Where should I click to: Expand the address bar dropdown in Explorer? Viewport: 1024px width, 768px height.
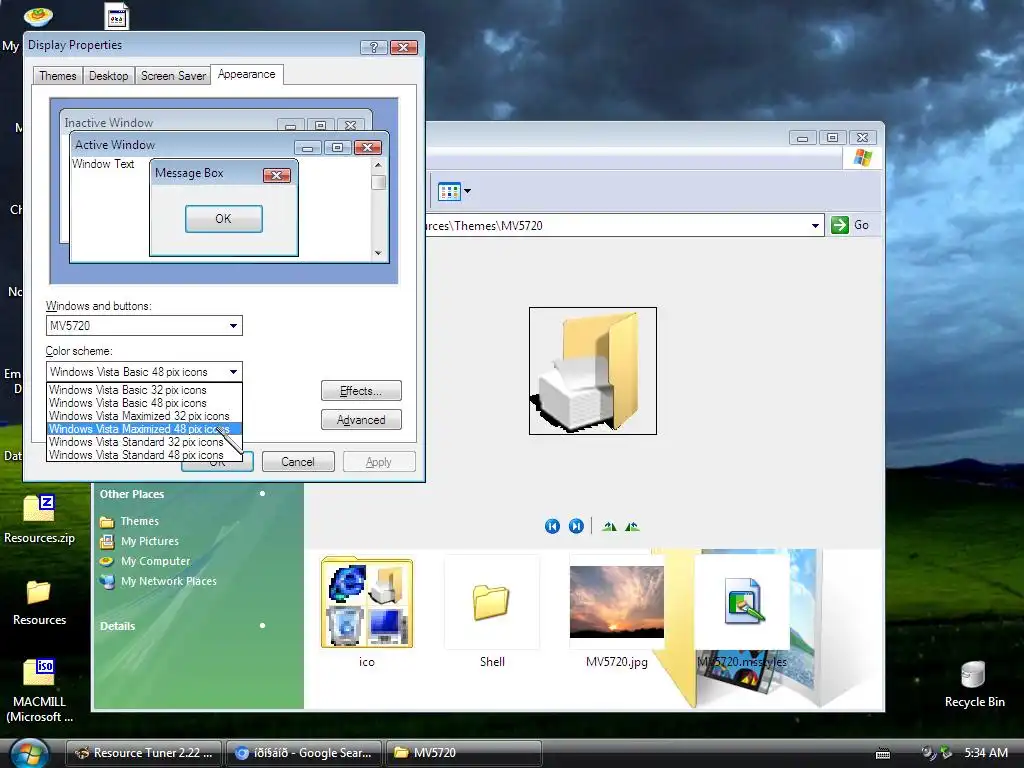coord(815,225)
